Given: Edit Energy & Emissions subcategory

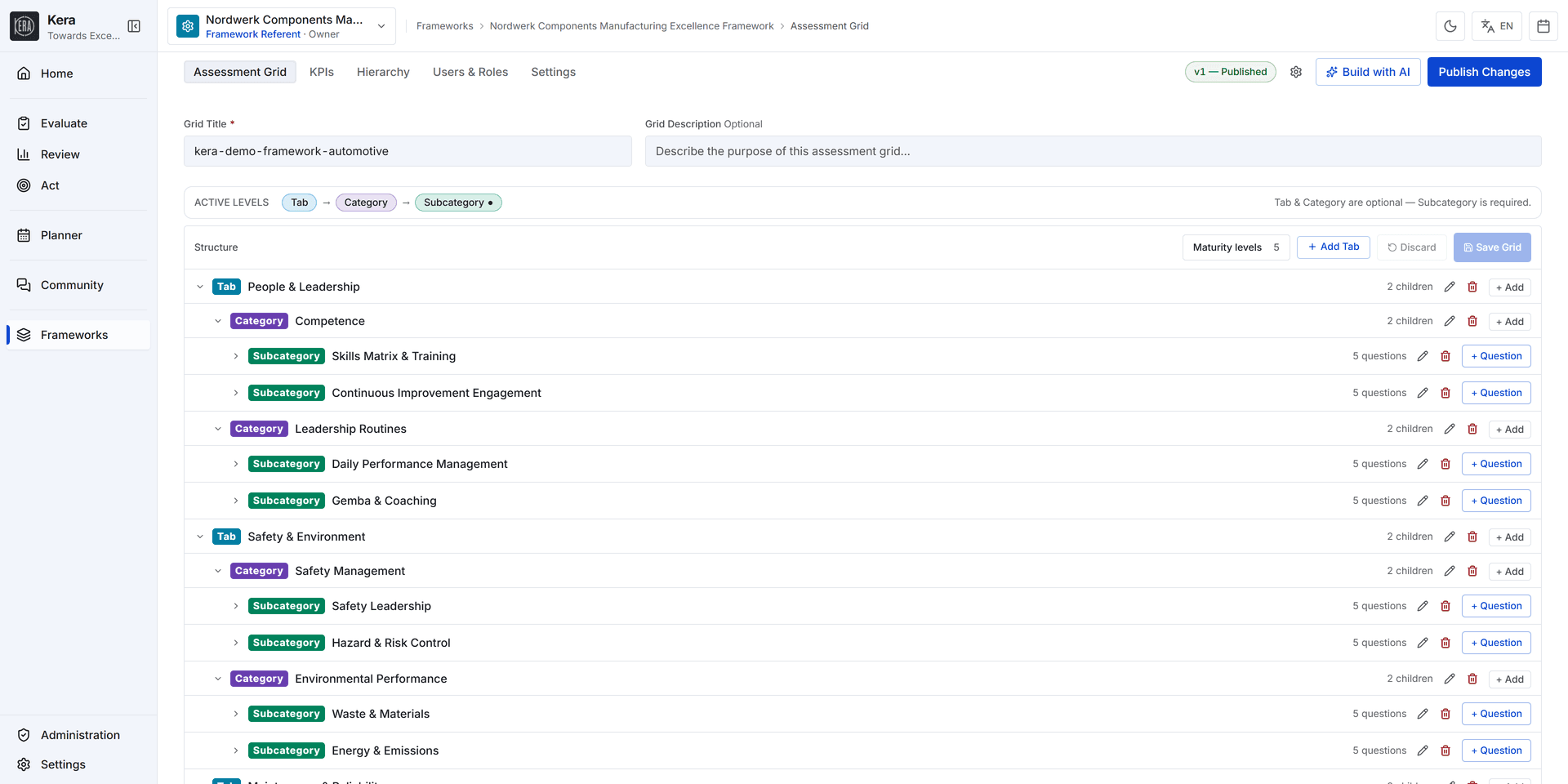Looking at the screenshot, I should [x=1423, y=751].
